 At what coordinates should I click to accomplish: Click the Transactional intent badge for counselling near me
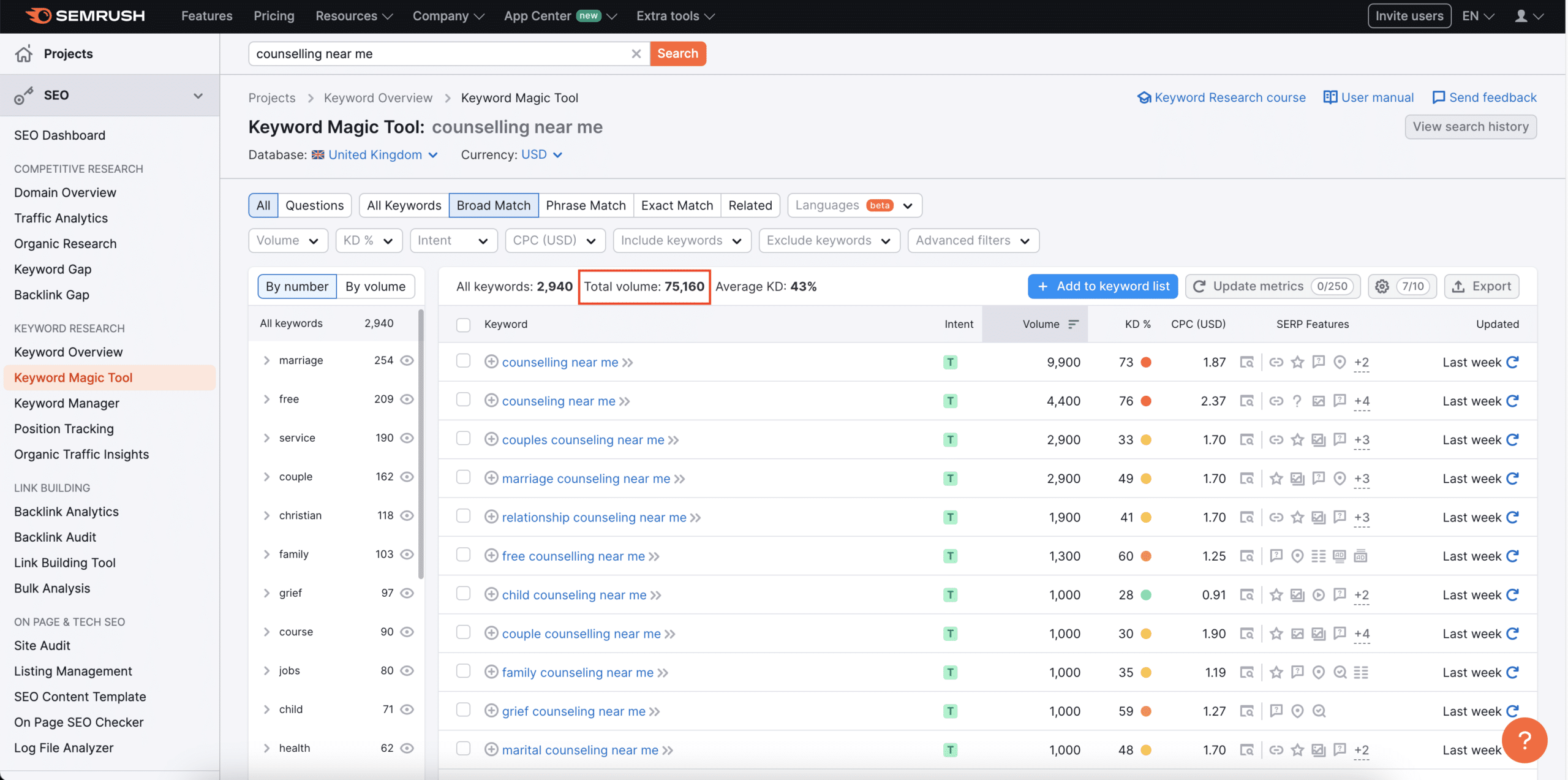point(950,362)
